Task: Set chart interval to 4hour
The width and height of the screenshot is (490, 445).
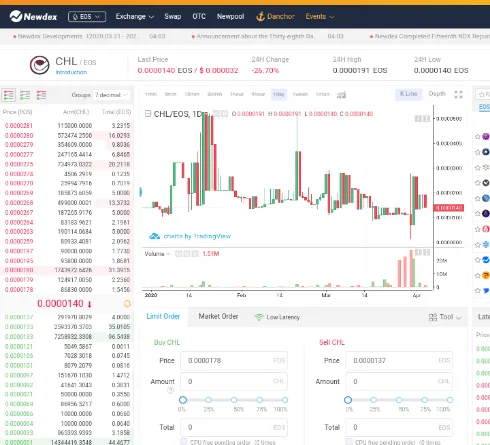Action: (x=258, y=94)
